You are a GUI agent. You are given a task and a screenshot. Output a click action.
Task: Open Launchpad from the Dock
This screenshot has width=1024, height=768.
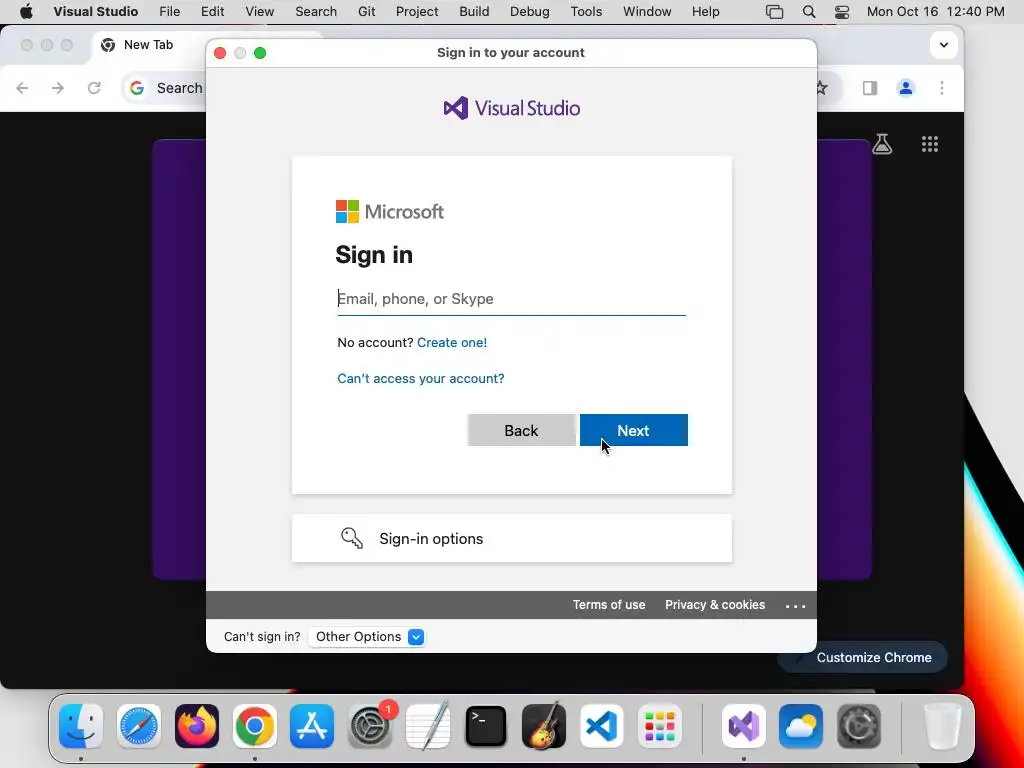(x=660, y=726)
